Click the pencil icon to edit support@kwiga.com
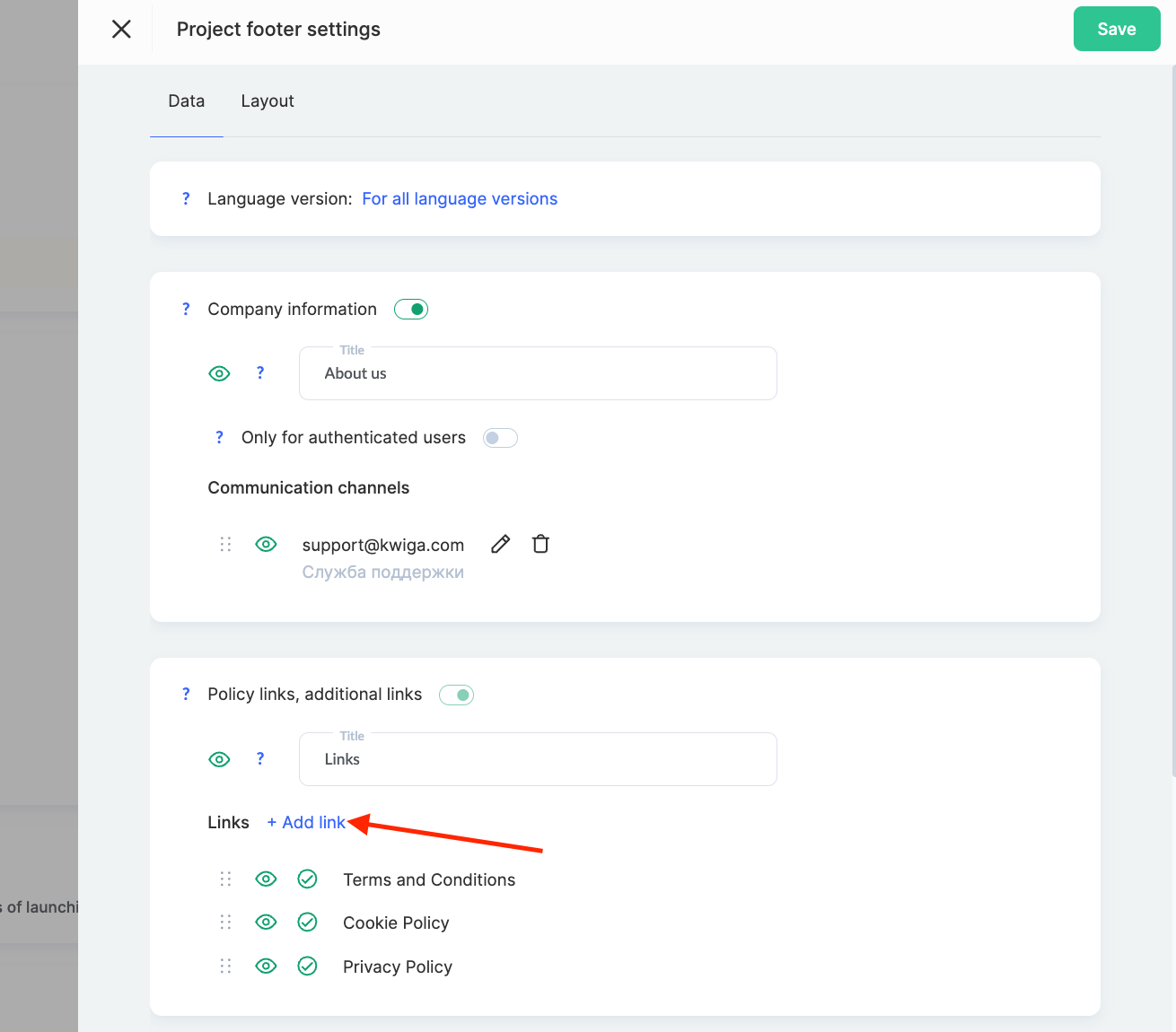 [501, 544]
